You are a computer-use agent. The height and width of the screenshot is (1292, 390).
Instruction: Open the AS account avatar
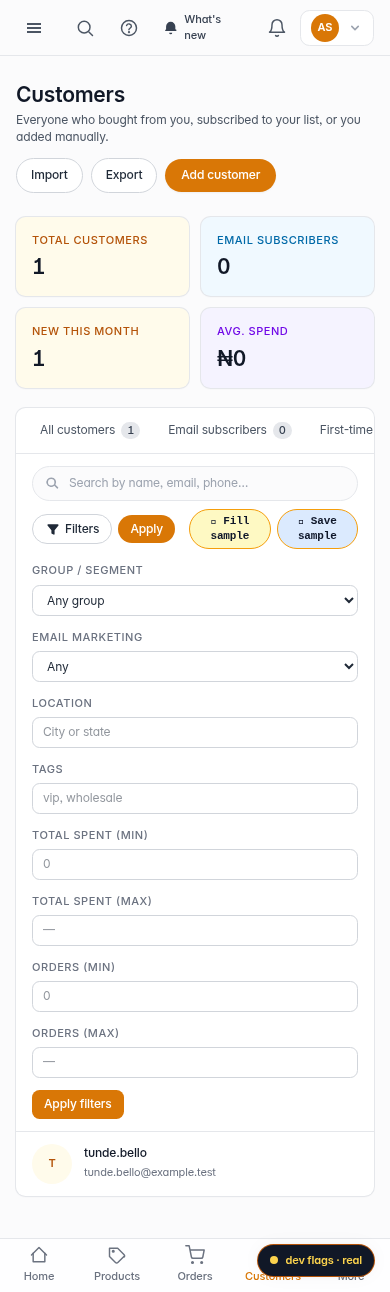click(x=325, y=28)
